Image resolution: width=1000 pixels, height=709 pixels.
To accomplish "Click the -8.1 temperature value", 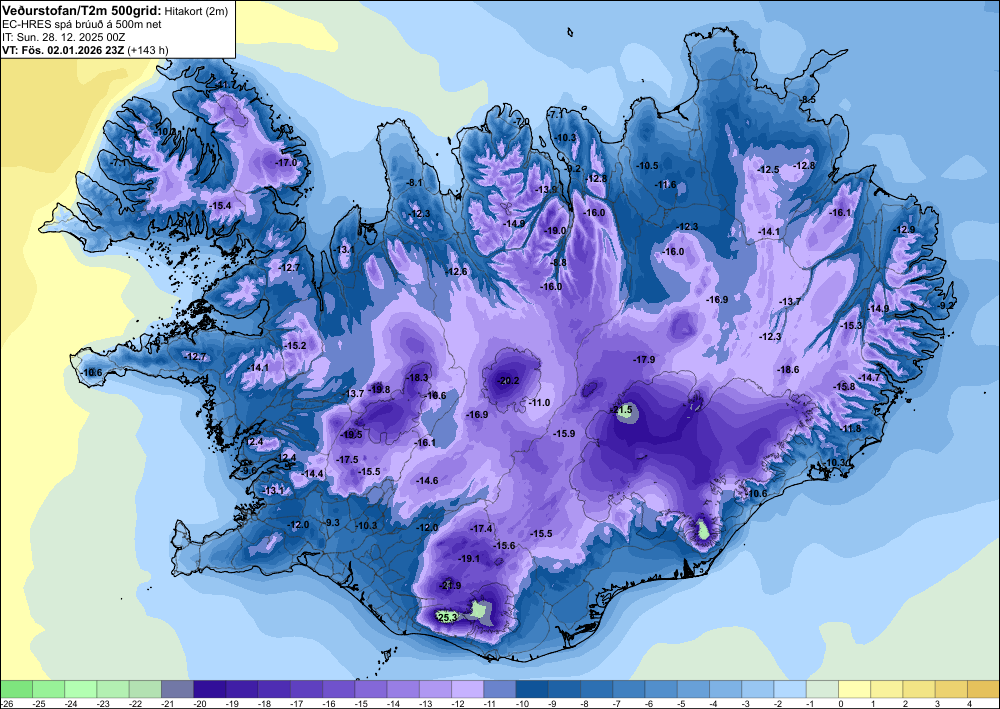I will [x=415, y=182].
